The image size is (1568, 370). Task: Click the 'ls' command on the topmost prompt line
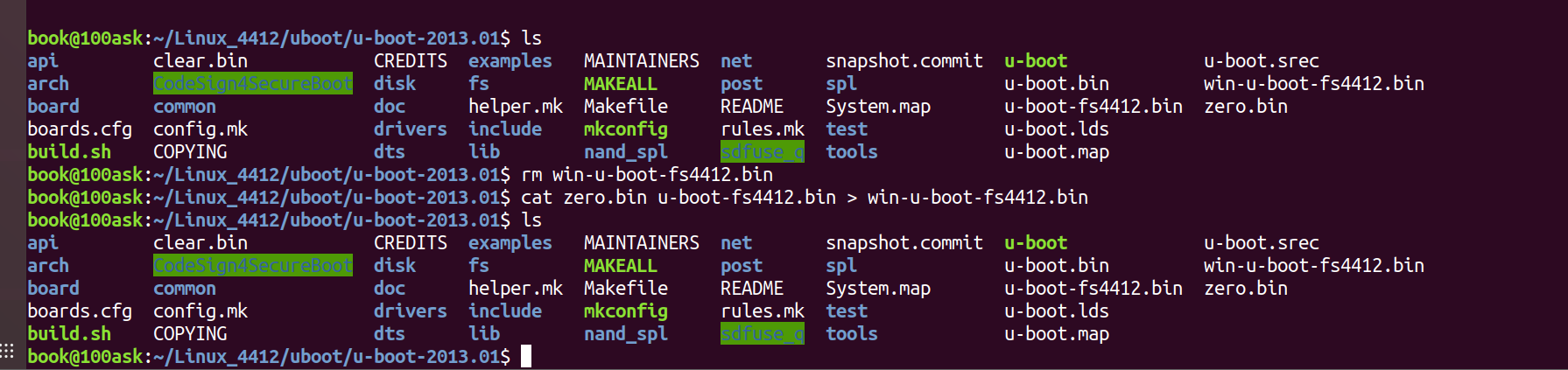(x=531, y=38)
